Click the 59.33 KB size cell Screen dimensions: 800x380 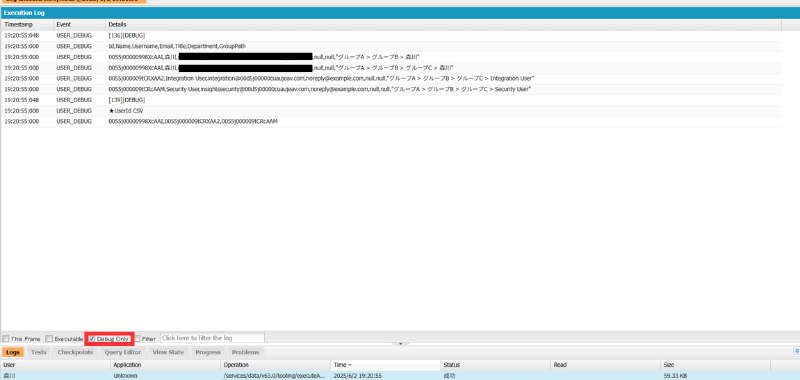(x=715, y=375)
